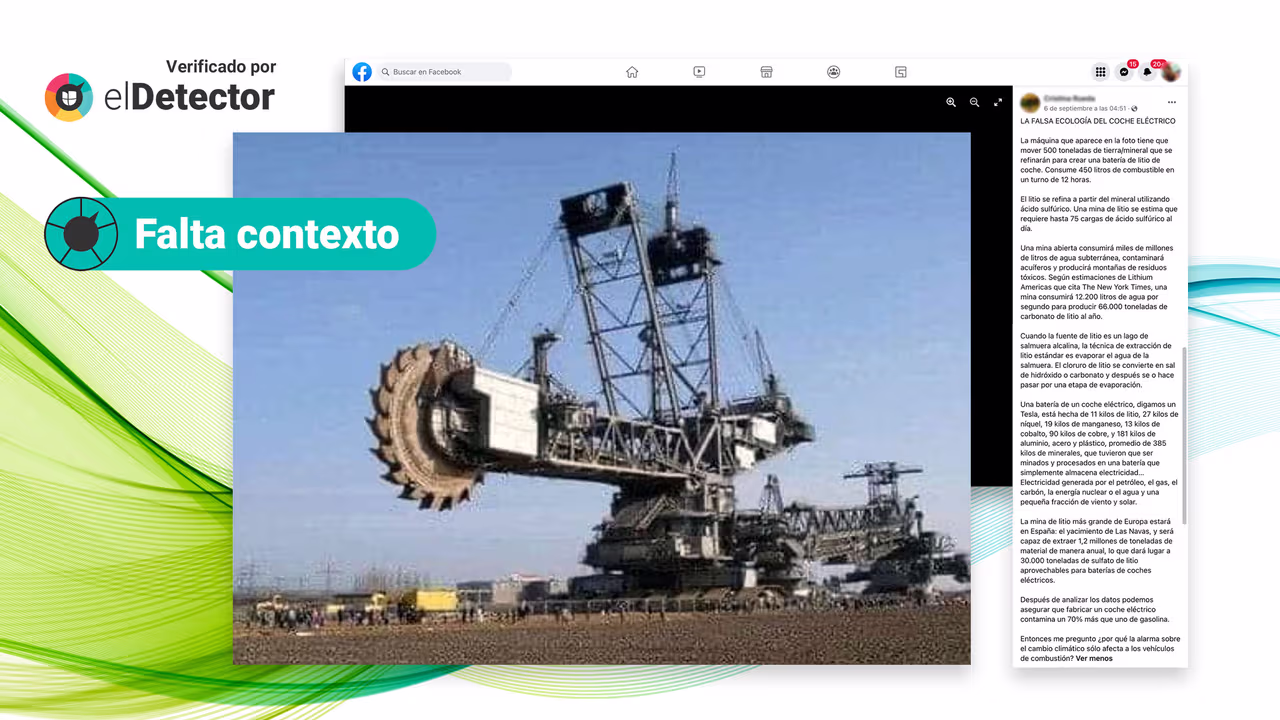Click the paragraph starting 'Entonces me pregunto'
The height and width of the screenshot is (720, 1280).
[x=1100, y=649]
